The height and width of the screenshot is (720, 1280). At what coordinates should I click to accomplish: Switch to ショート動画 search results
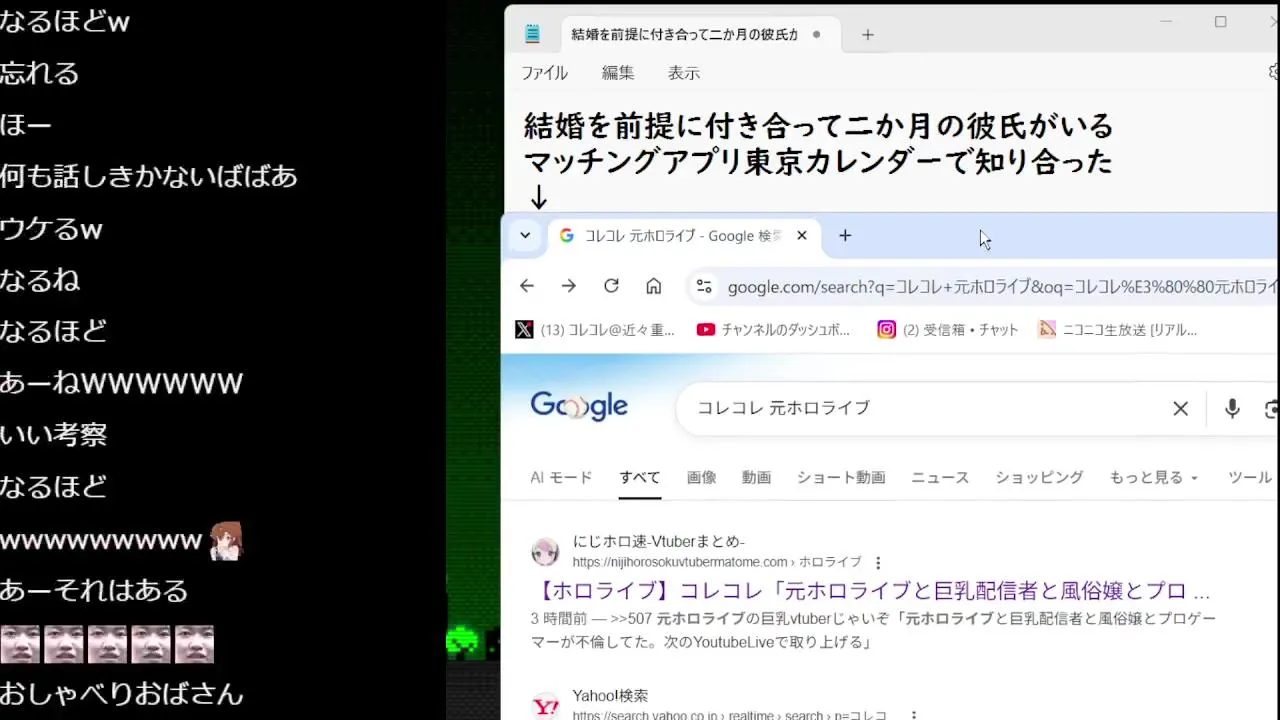click(841, 477)
